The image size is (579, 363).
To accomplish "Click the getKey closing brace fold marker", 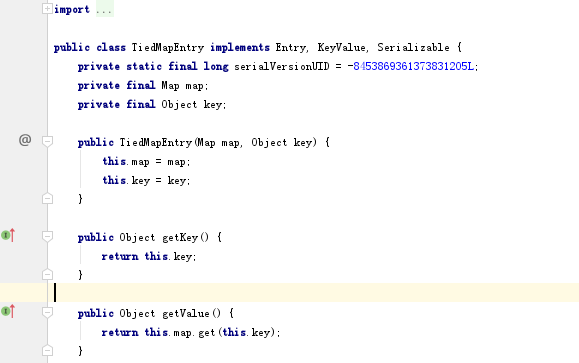I will tap(47, 274).
